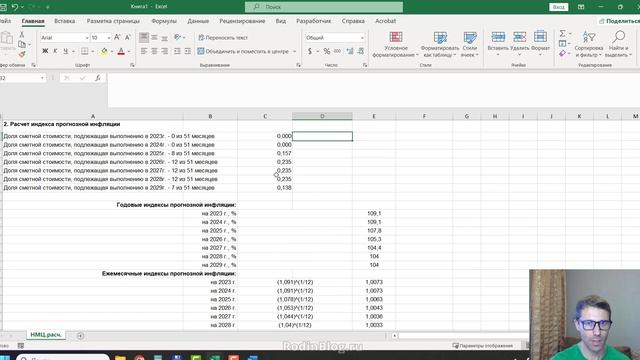640x360 pixels.
Task: Align text to bottom of cell
Action: pos(164,38)
